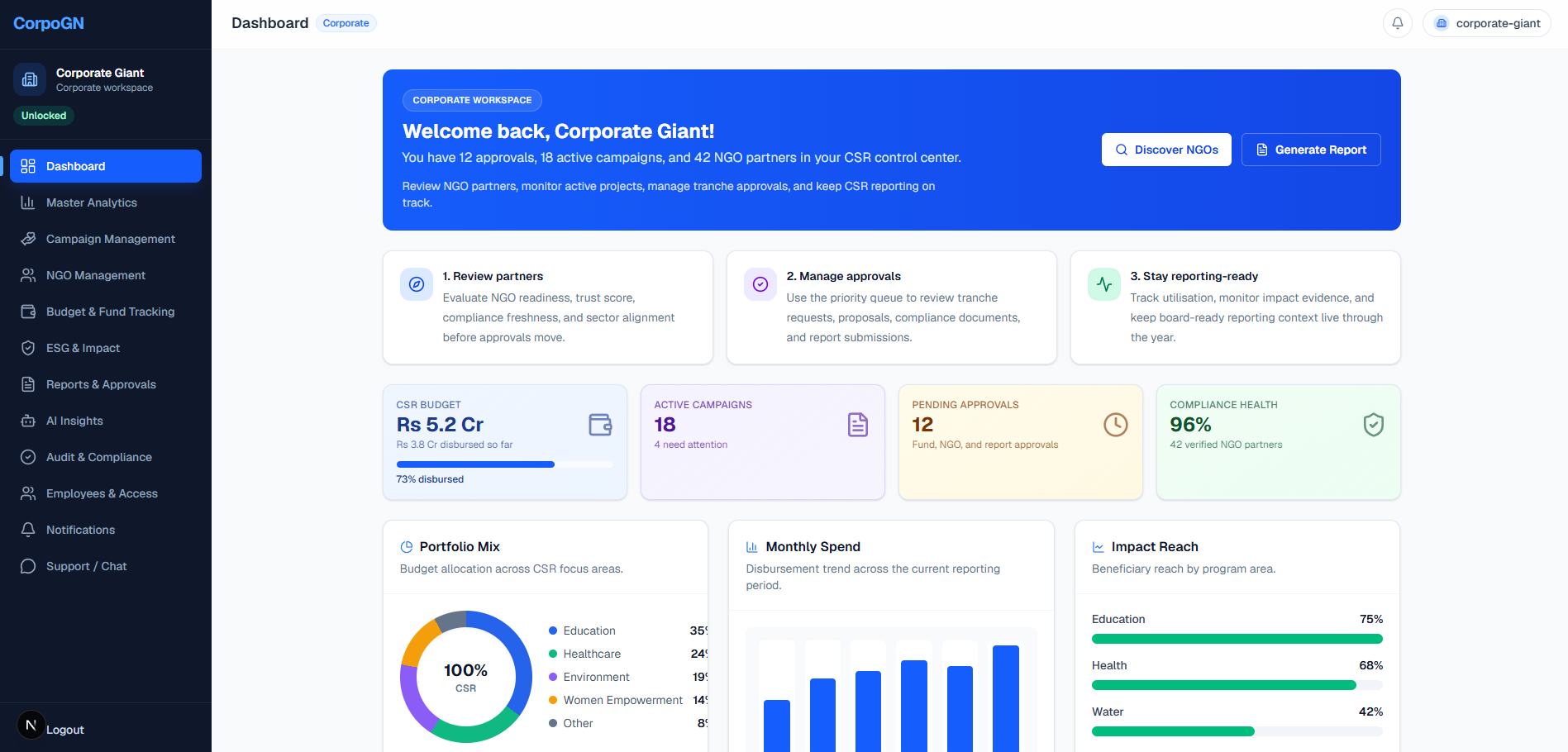Click the document icon in Active Campaigns card
Image resolution: width=1568 pixels, height=752 pixels.
[x=858, y=425]
